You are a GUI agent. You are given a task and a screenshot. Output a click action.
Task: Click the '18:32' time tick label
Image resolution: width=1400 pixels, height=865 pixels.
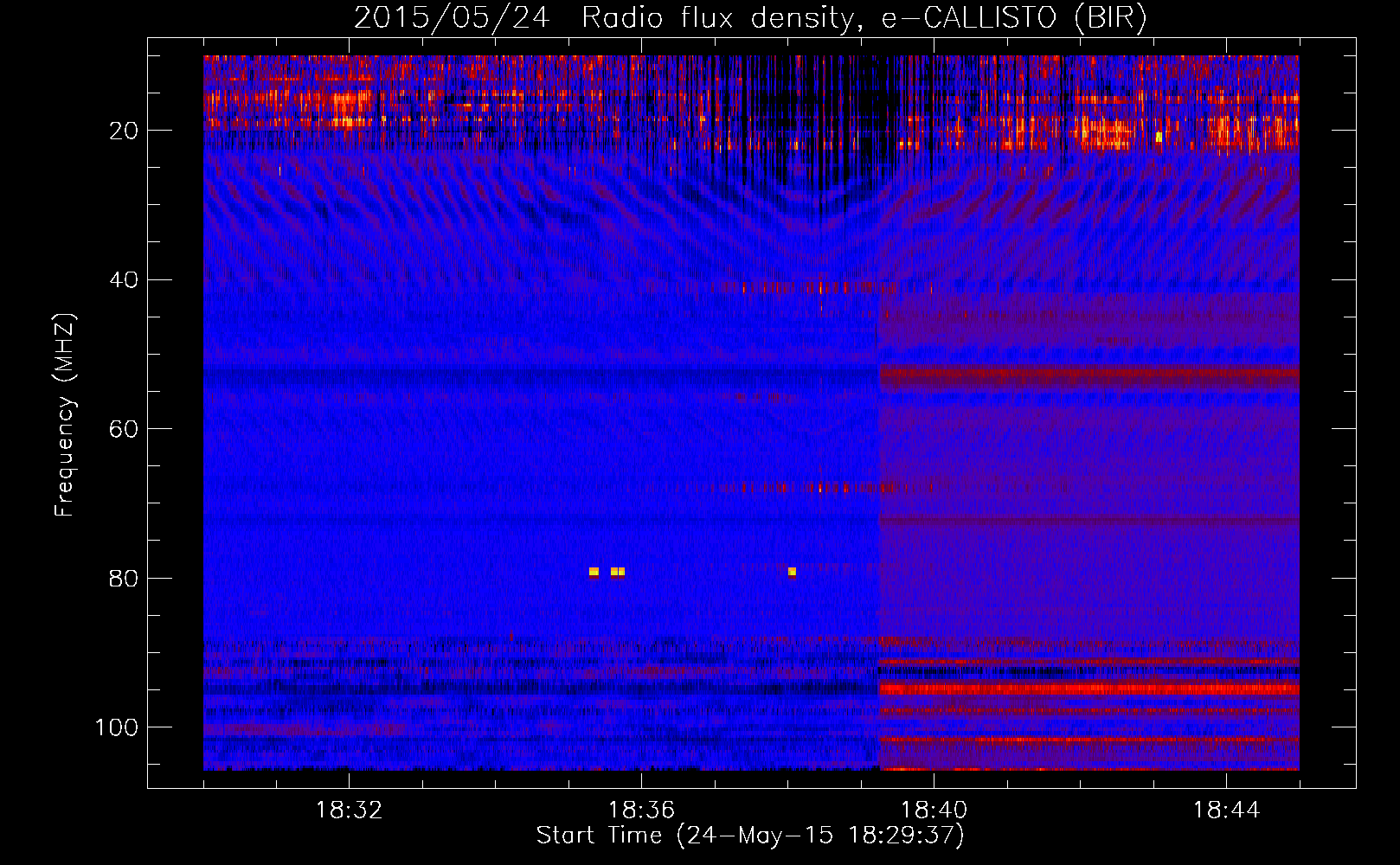349,811
